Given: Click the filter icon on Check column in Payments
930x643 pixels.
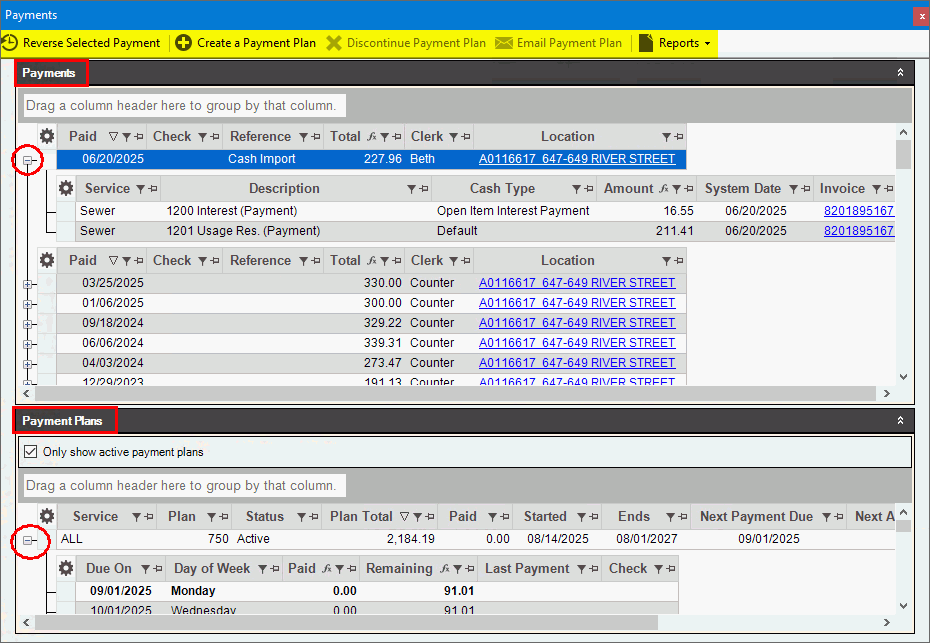Looking at the screenshot, I should (203, 137).
